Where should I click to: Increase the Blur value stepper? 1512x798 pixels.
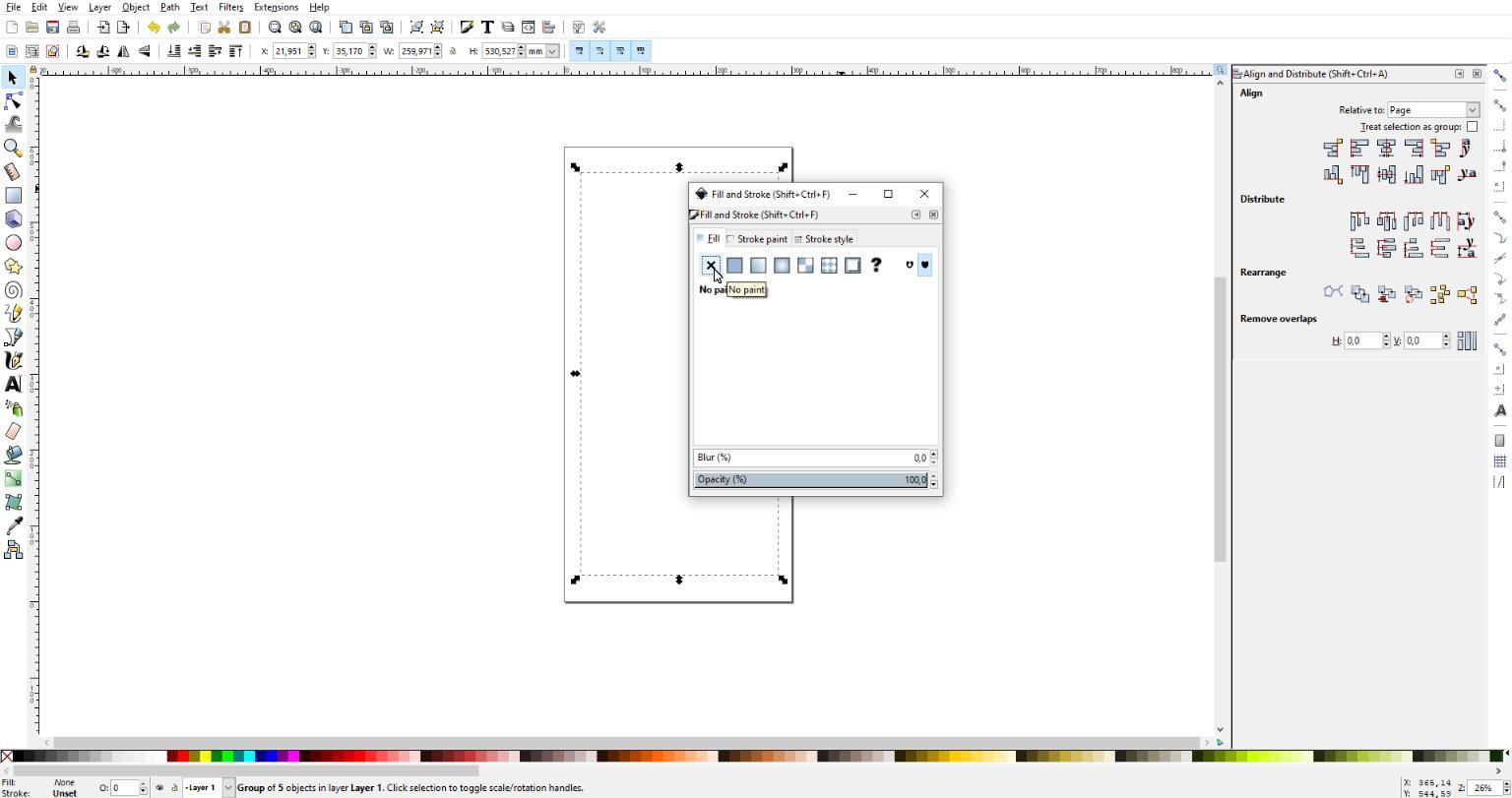(933, 454)
